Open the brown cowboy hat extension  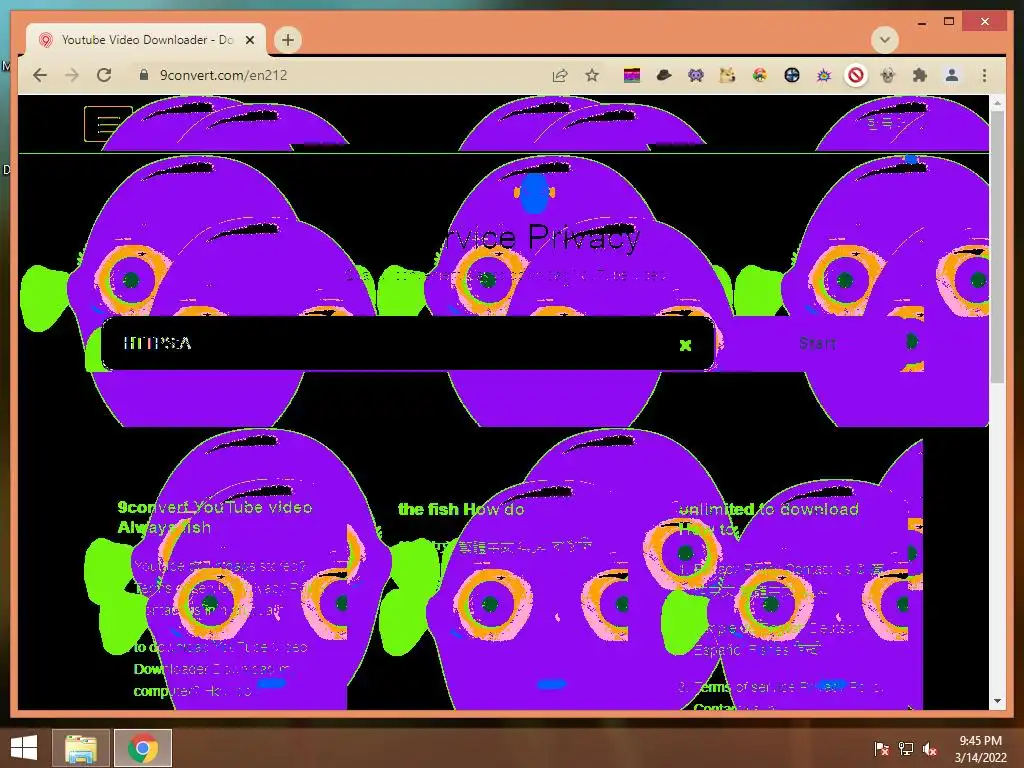pyautogui.click(x=664, y=75)
